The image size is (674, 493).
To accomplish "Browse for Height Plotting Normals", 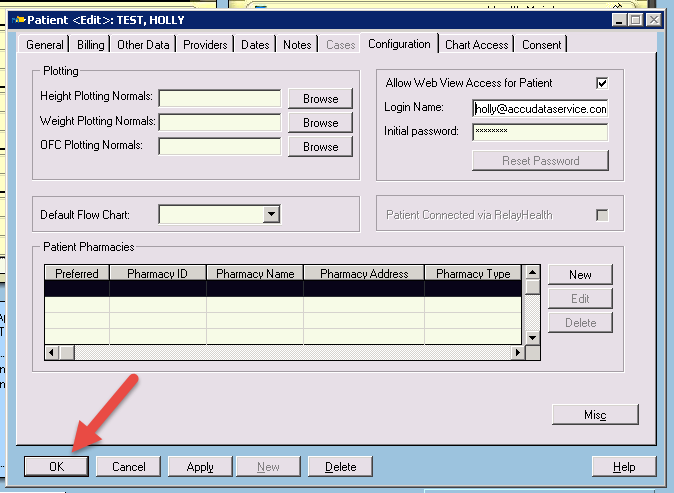I will coord(320,98).
